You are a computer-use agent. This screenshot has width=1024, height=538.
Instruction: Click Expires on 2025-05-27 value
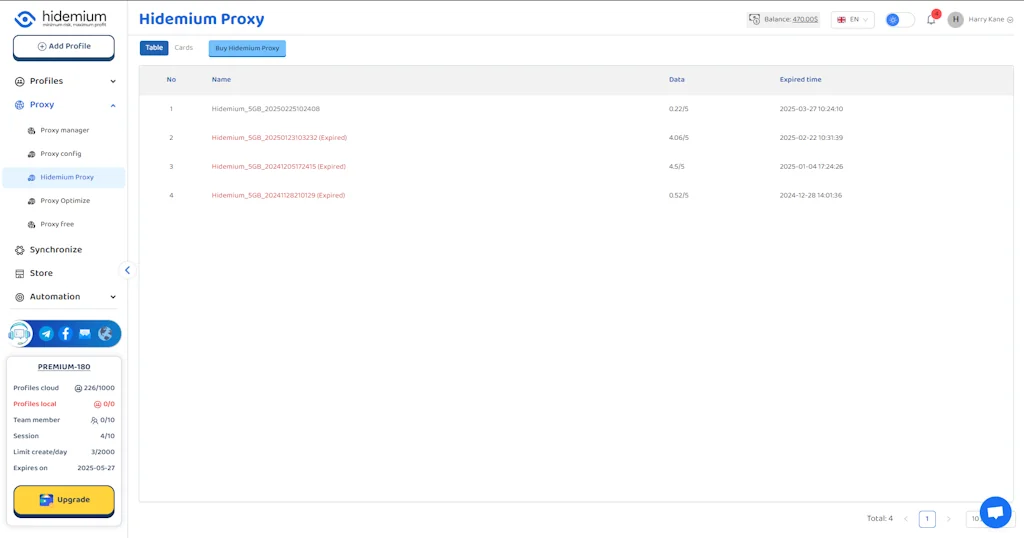point(96,468)
